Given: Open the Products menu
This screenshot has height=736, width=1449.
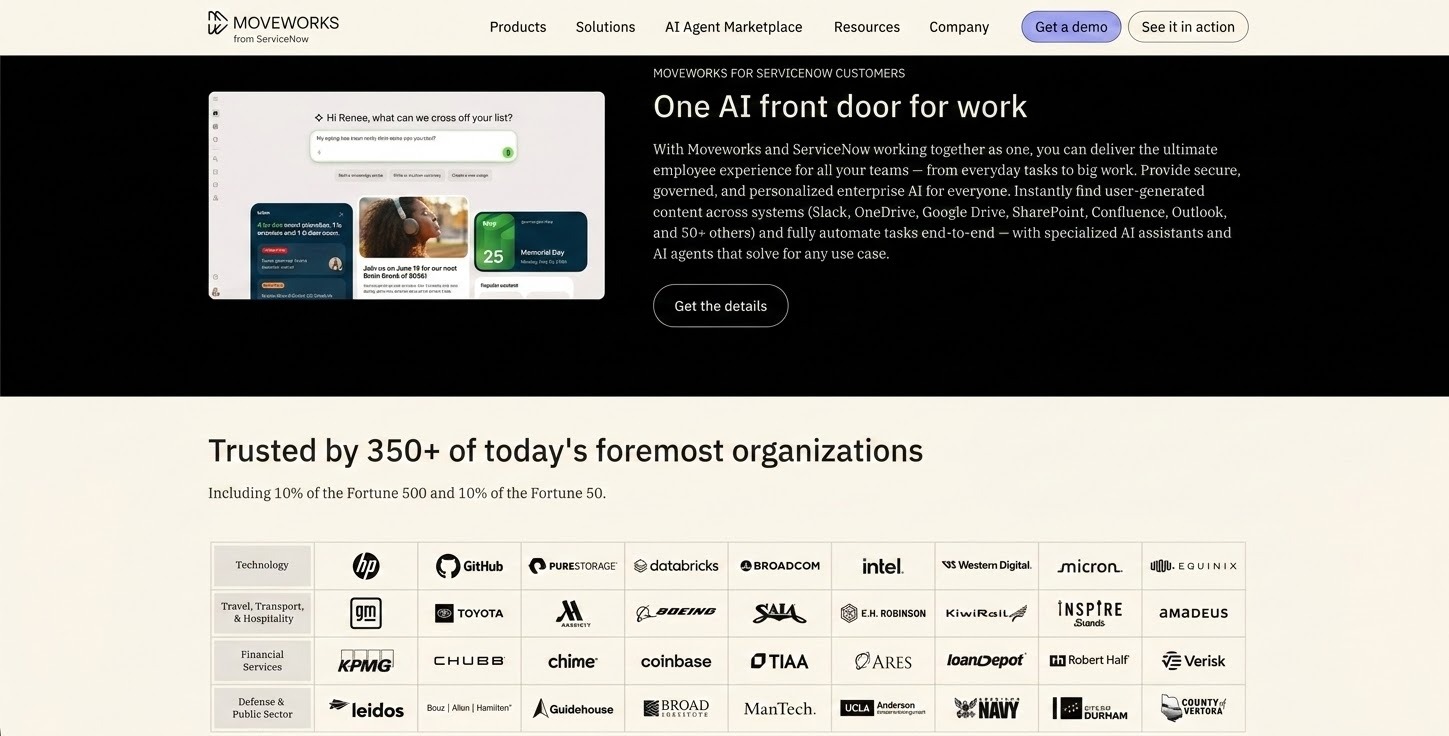Looking at the screenshot, I should [518, 27].
